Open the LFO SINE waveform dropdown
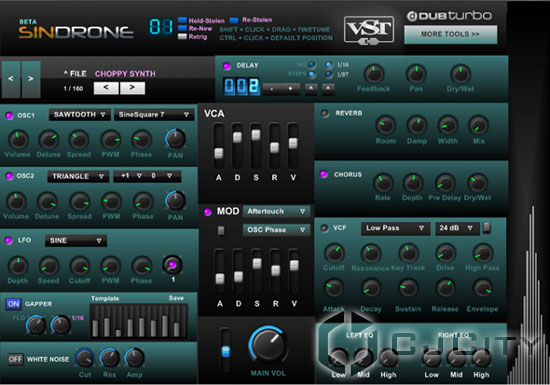 click(76, 241)
